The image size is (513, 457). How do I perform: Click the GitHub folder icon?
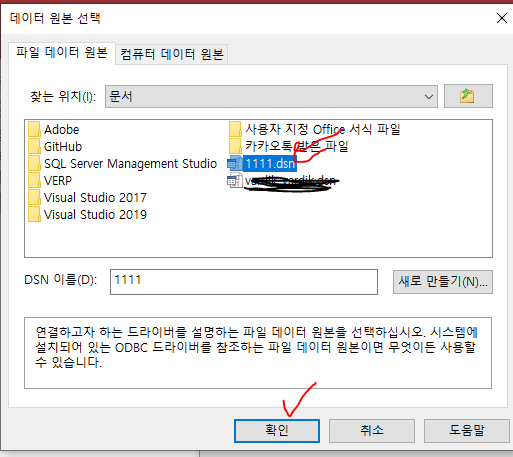[34, 146]
